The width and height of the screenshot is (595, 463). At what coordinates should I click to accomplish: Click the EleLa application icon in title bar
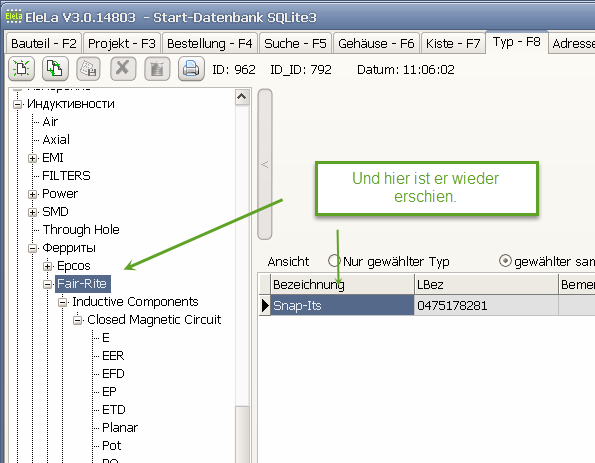click(13, 17)
